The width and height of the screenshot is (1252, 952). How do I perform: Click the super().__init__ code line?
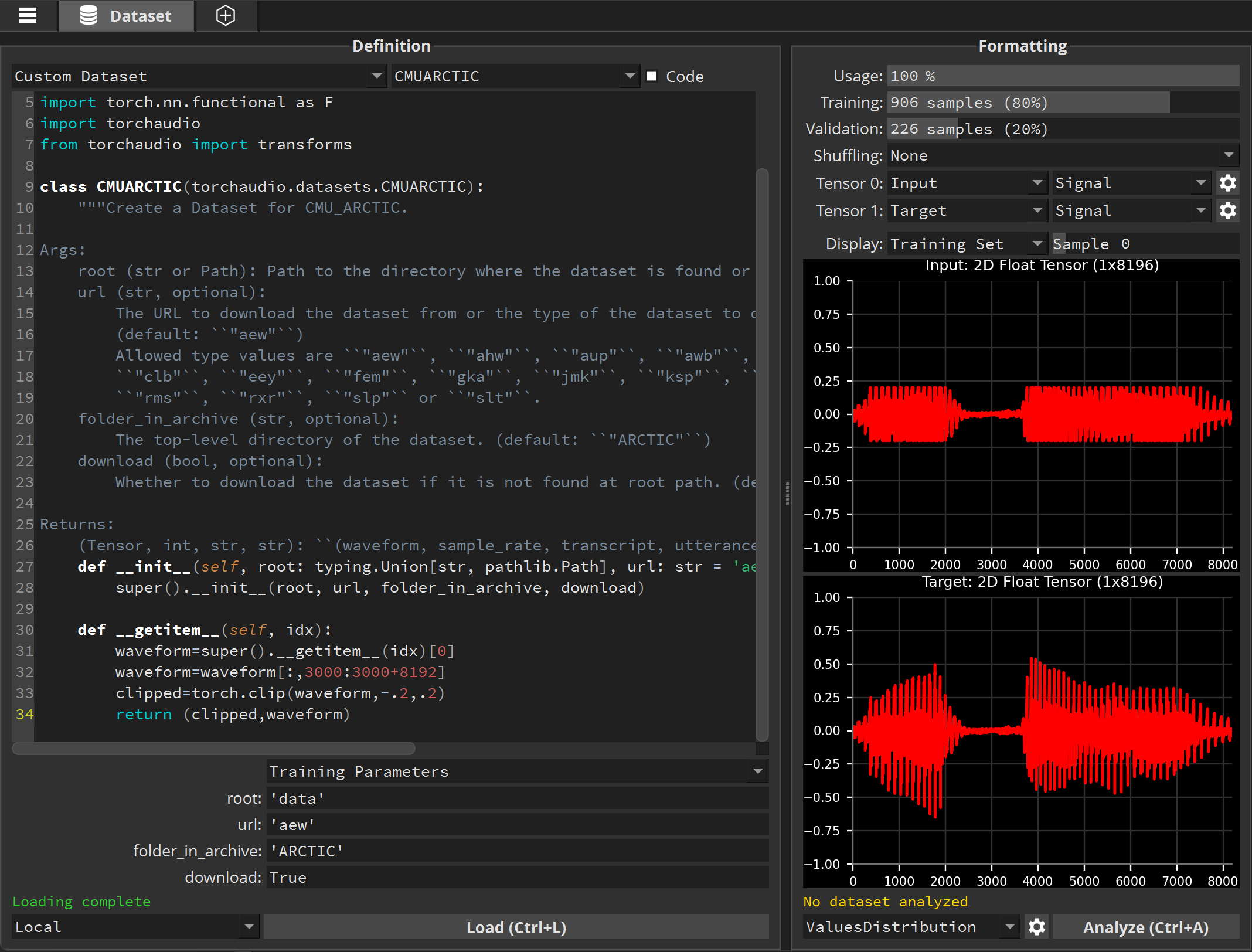pyautogui.click(x=380, y=588)
